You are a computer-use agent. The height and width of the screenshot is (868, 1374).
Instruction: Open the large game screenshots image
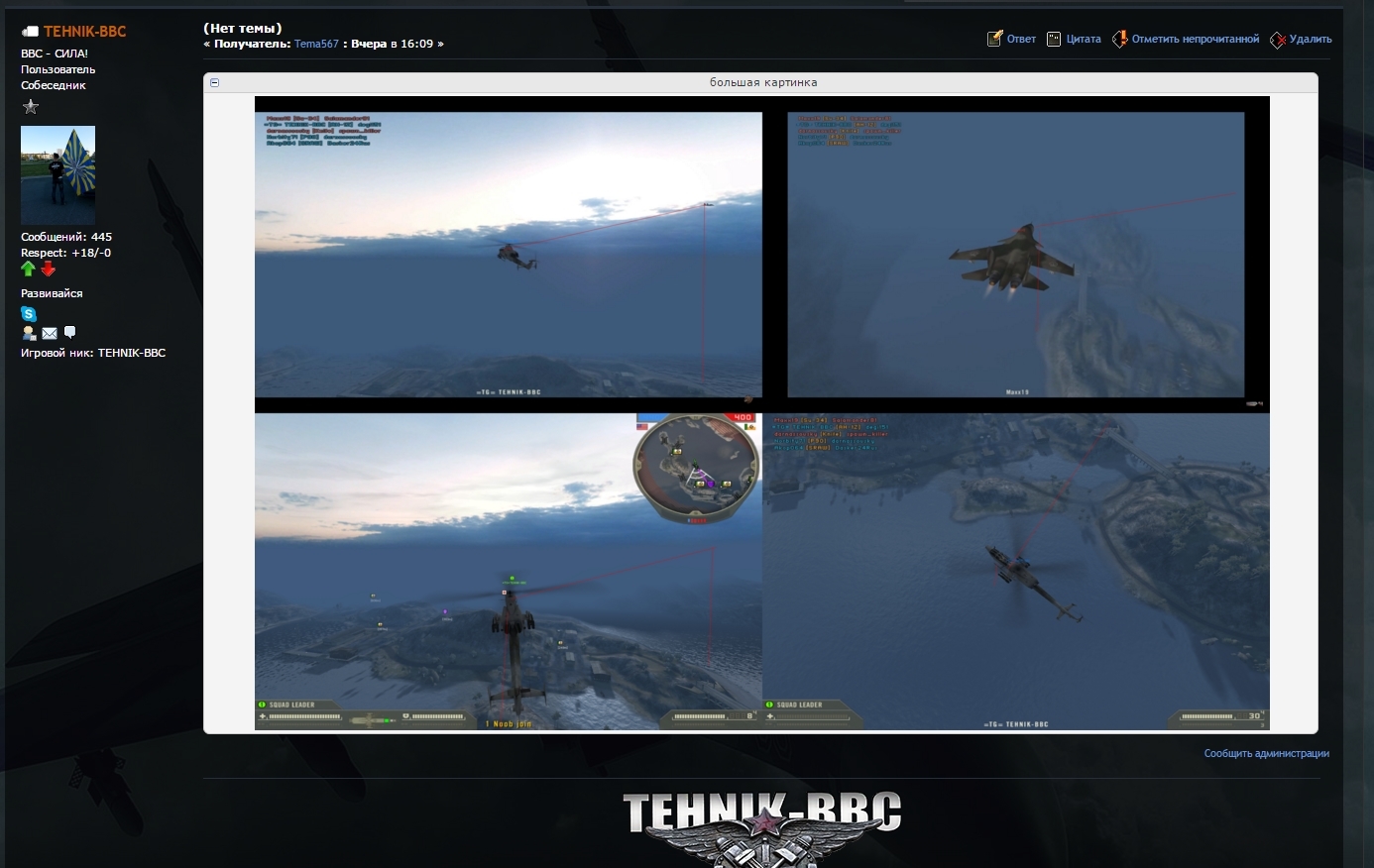point(762,413)
